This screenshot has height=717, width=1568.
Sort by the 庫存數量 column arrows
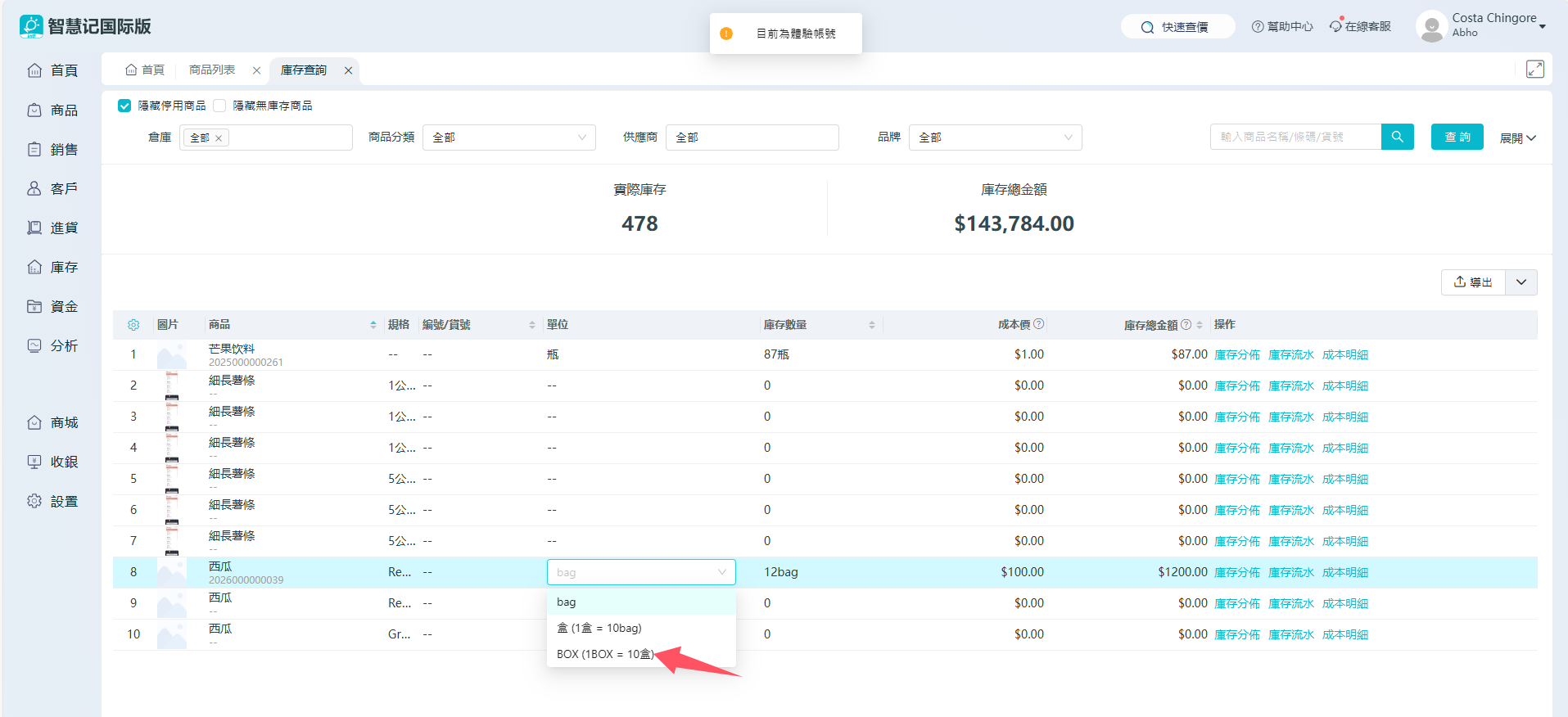click(871, 325)
